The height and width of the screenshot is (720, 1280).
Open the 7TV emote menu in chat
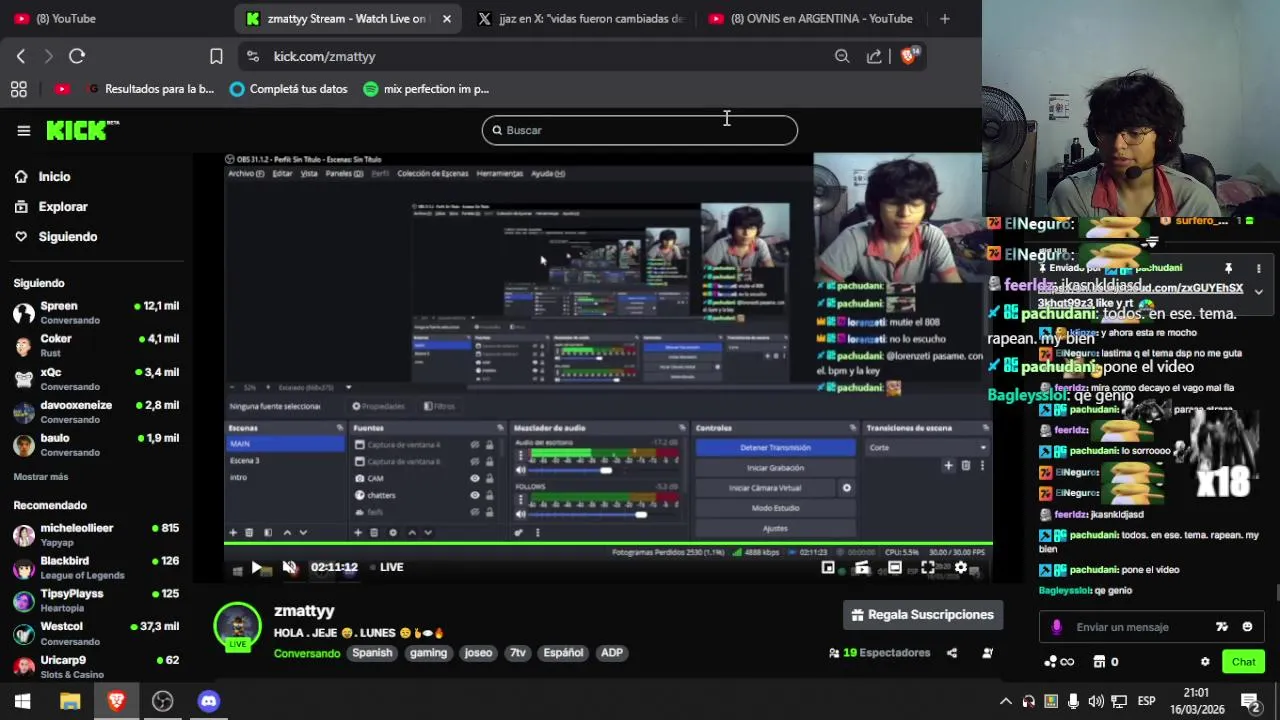click(x=1221, y=627)
